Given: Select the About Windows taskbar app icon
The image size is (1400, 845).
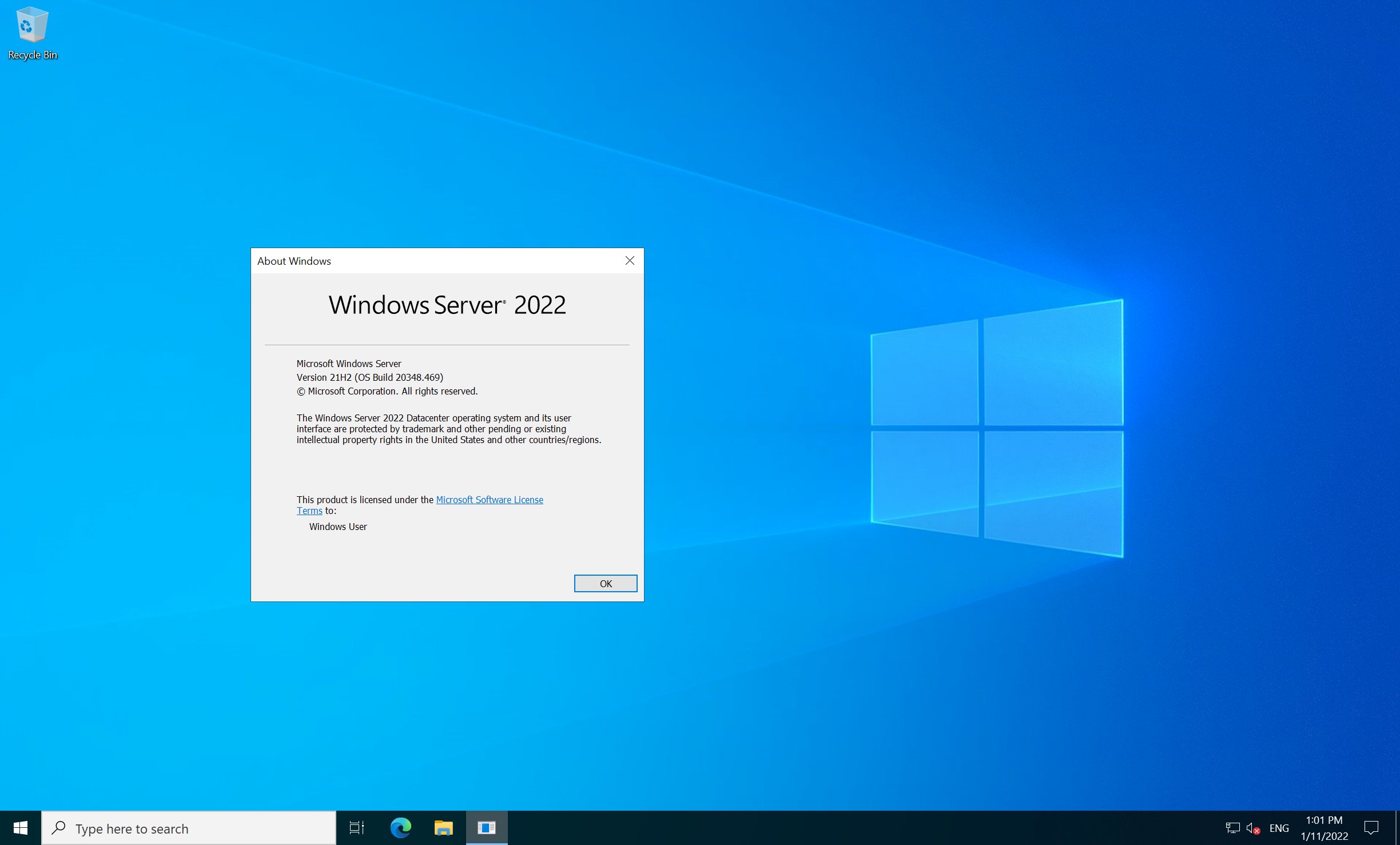Looking at the screenshot, I should click(487, 828).
